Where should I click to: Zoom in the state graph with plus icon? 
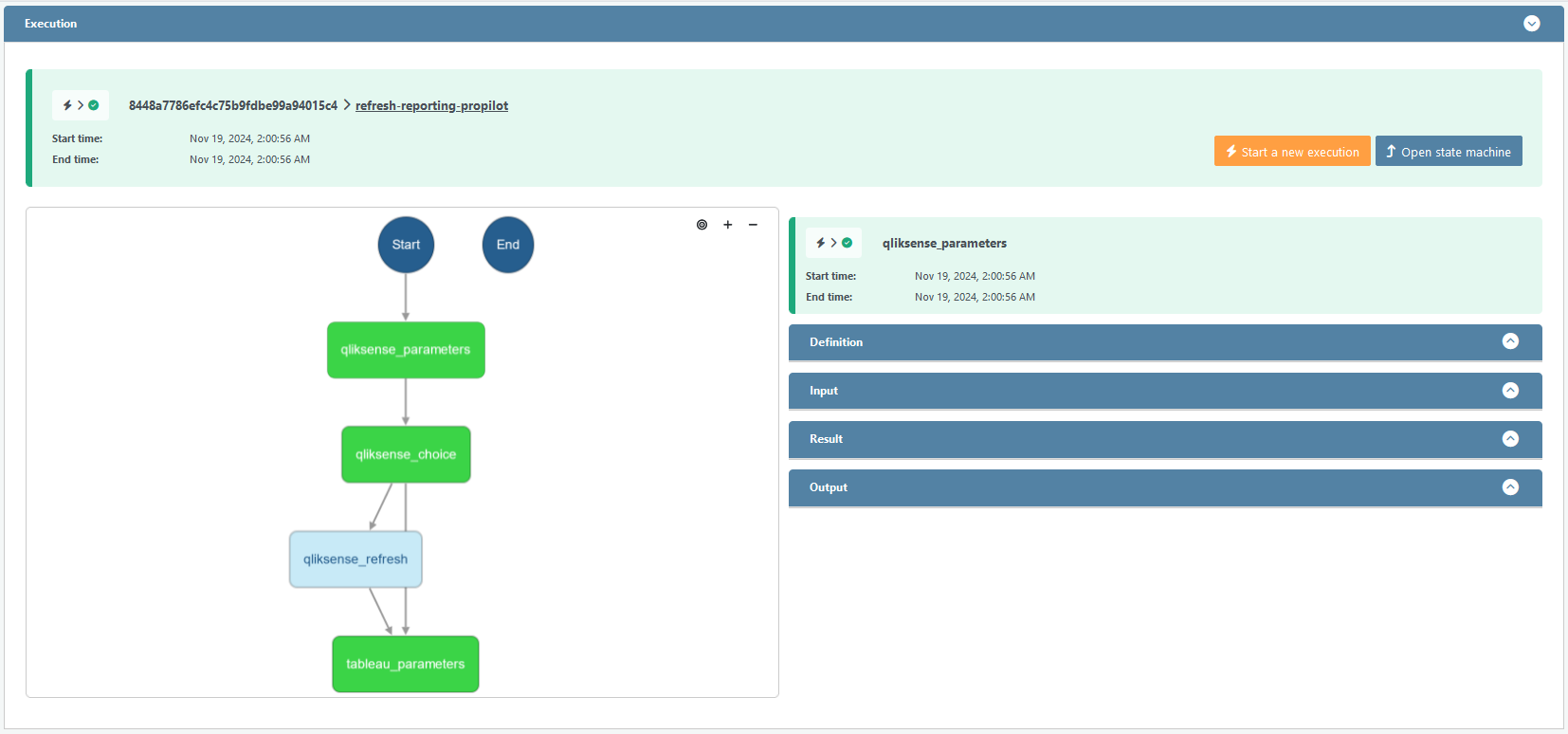[728, 225]
